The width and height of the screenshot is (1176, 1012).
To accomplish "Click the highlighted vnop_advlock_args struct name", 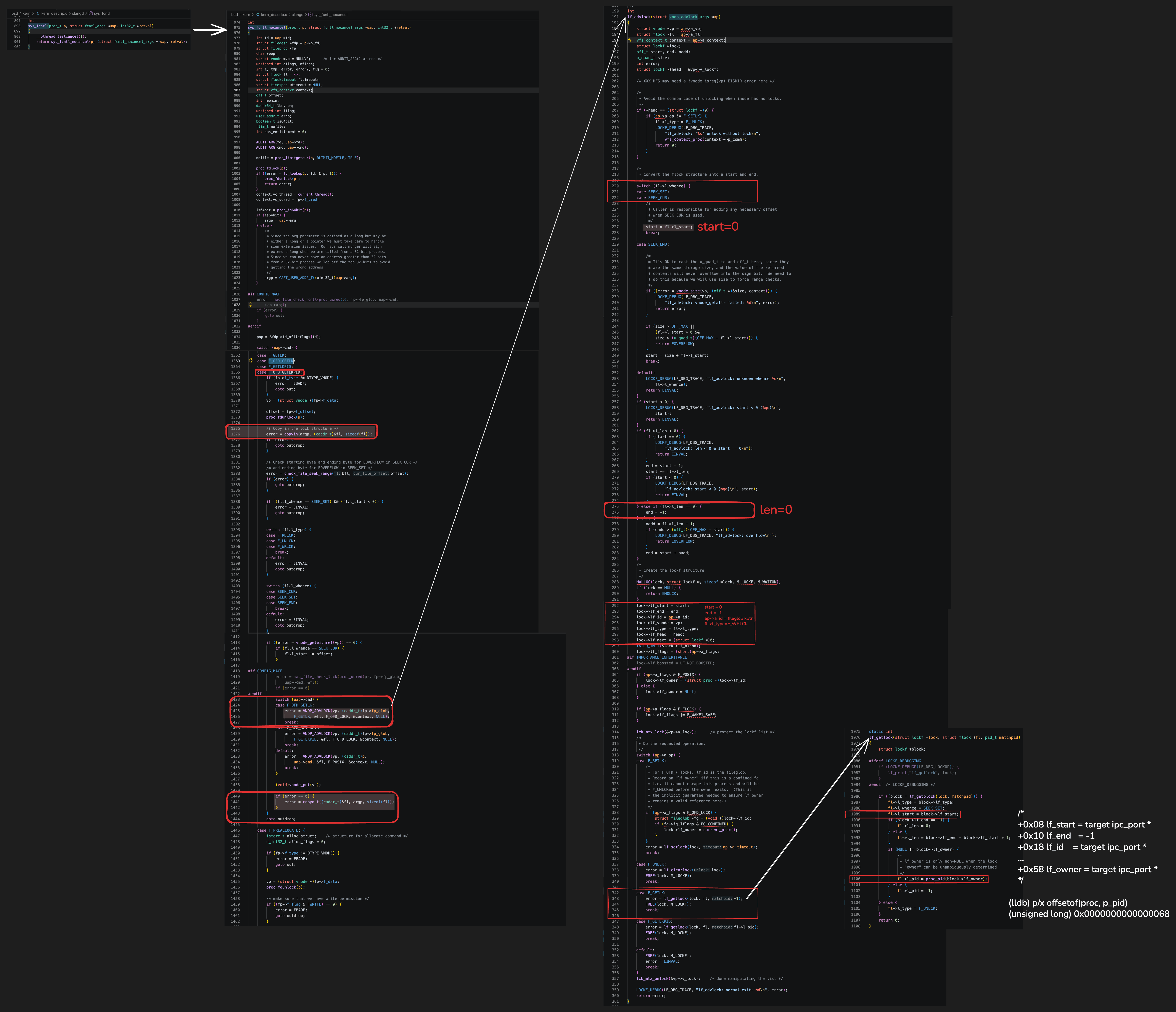I will click(689, 17).
